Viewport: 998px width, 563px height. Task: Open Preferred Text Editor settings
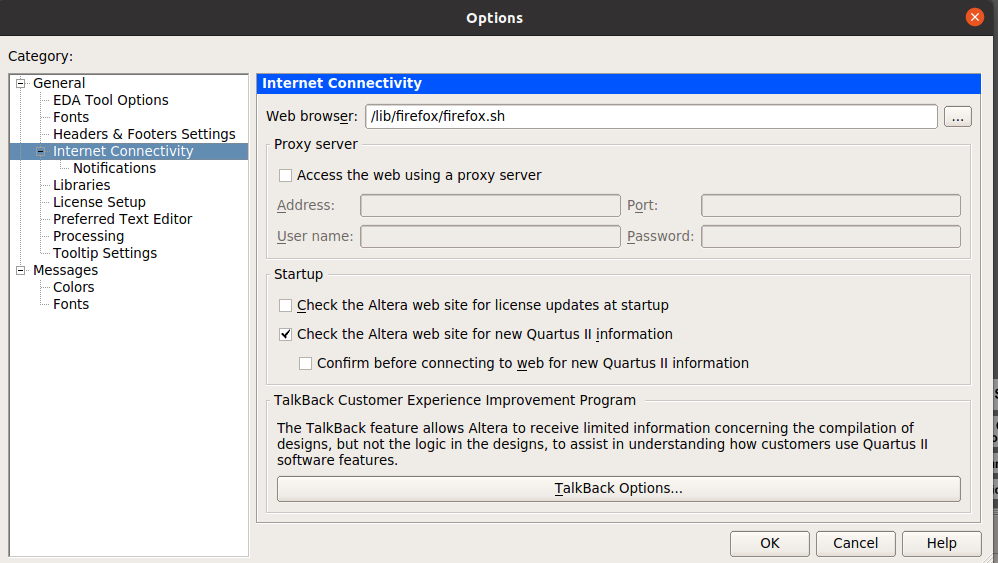click(x=122, y=219)
